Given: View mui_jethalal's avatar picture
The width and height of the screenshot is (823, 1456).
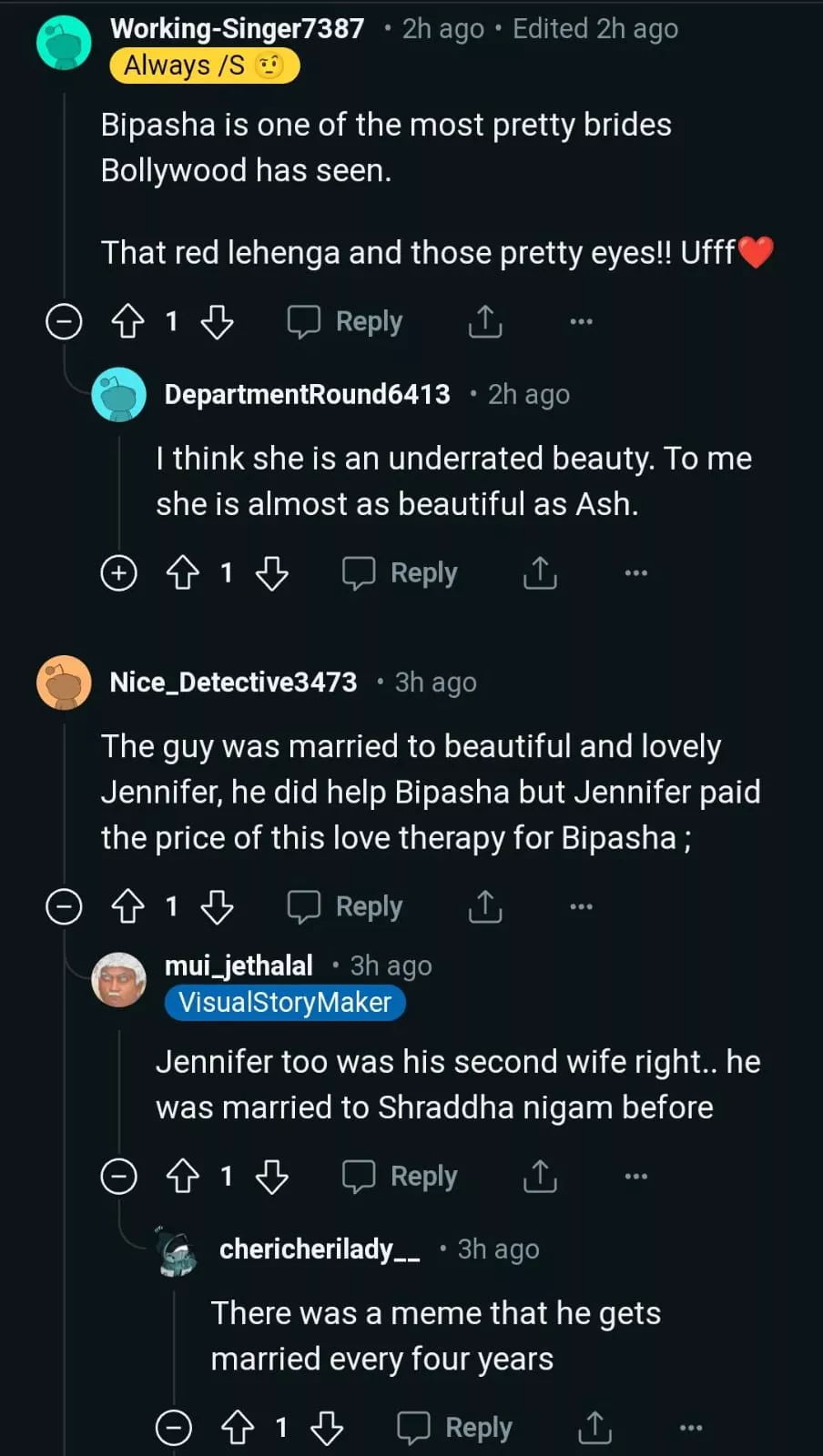Looking at the screenshot, I should [119, 979].
